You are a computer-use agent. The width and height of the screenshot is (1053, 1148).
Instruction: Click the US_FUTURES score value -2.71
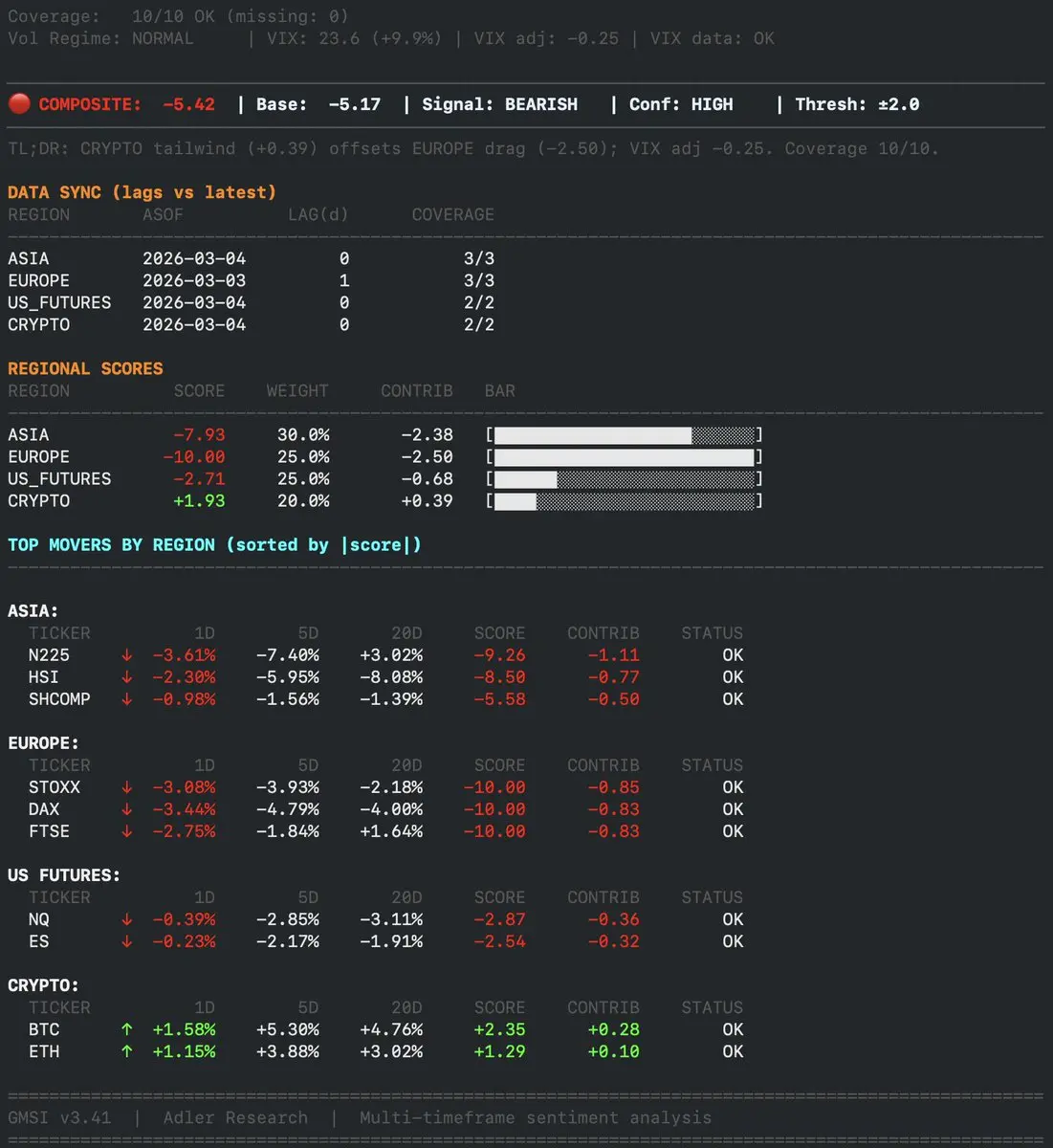(x=199, y=479)
